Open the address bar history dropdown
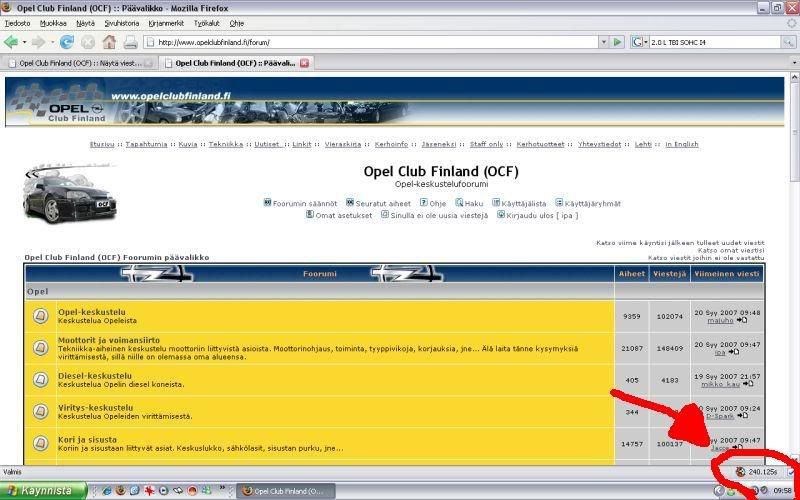800x500 pixels. [602, 42]
